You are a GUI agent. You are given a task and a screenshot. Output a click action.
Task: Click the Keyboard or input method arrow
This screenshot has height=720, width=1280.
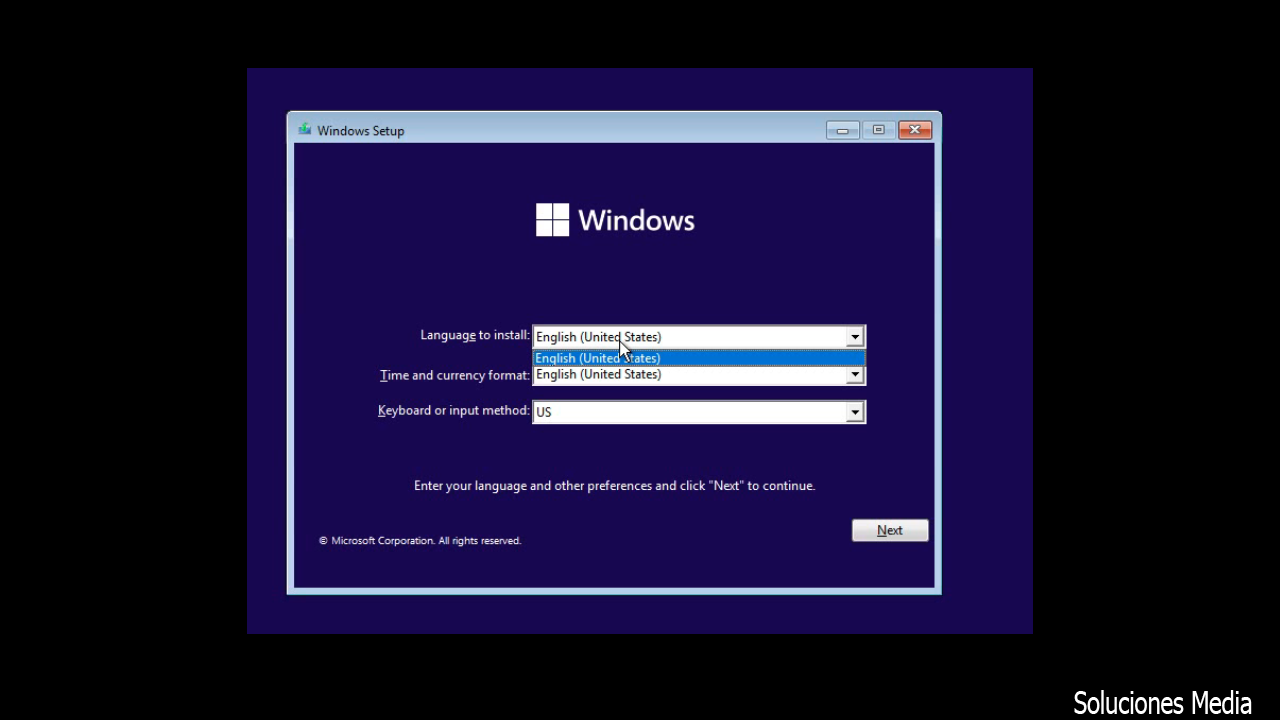coord(855,412)
